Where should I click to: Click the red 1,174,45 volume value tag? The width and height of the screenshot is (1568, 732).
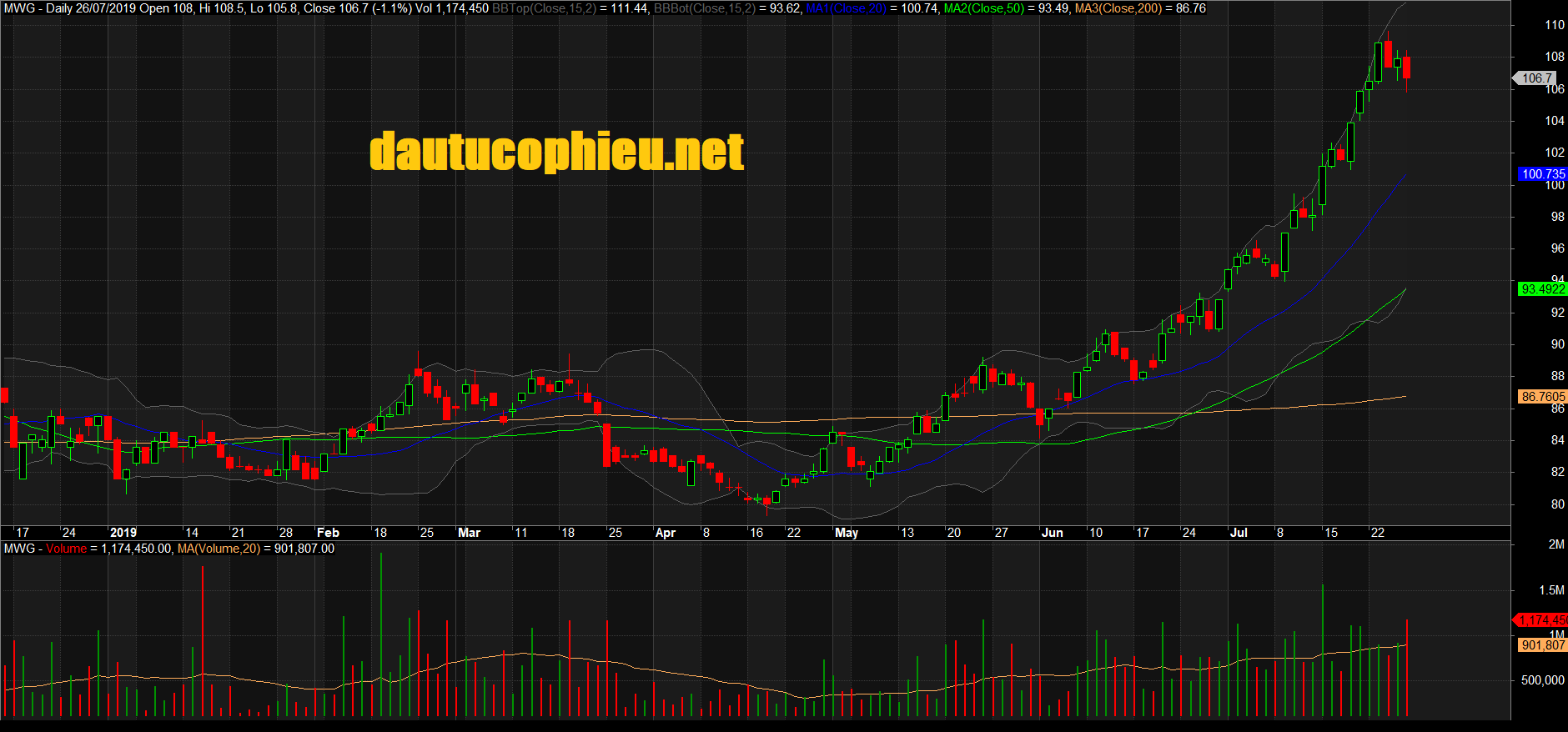pos(1542,620)
